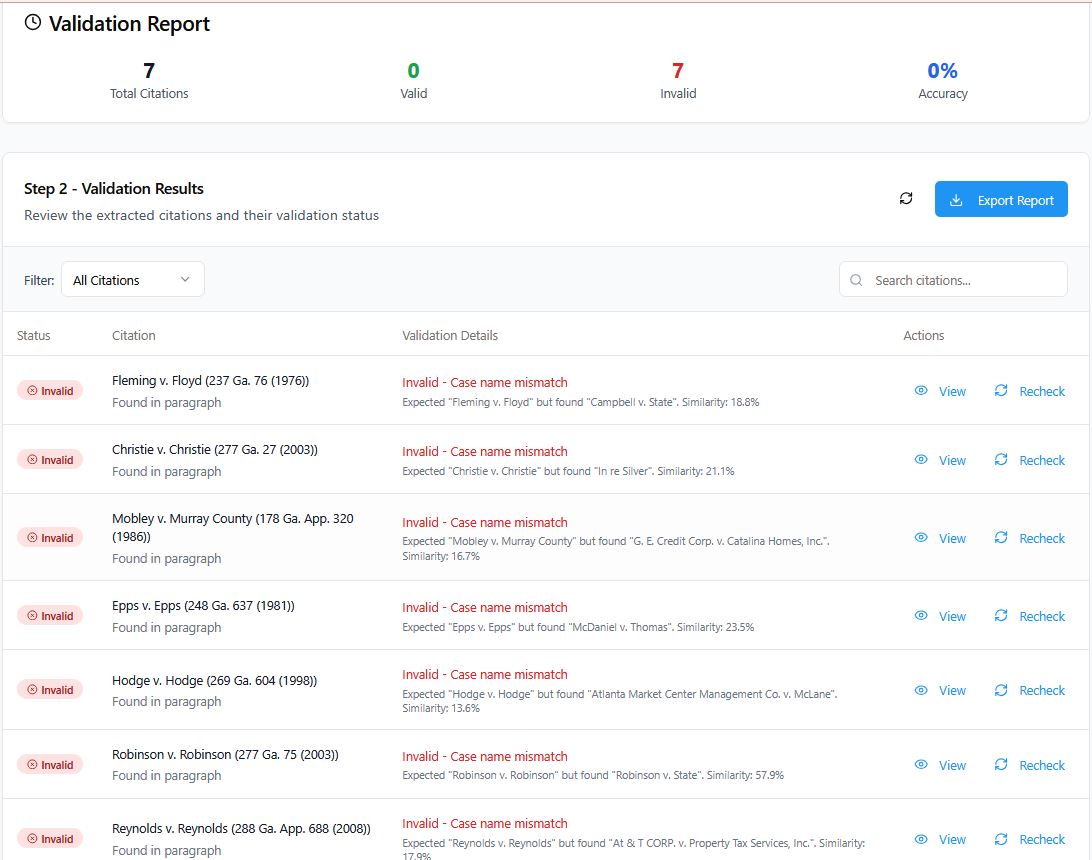Open the All Citations filter dropdown
This screenshot has height=860, width=1092.
point(132,280)
